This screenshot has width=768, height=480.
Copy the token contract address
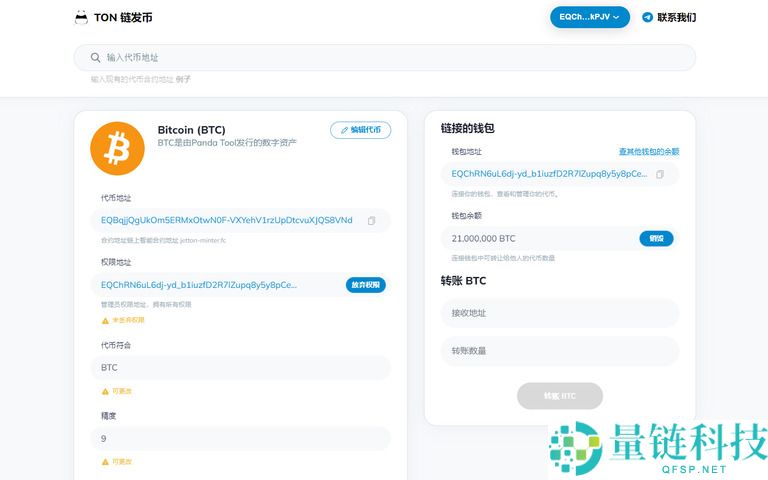[372, 221]
